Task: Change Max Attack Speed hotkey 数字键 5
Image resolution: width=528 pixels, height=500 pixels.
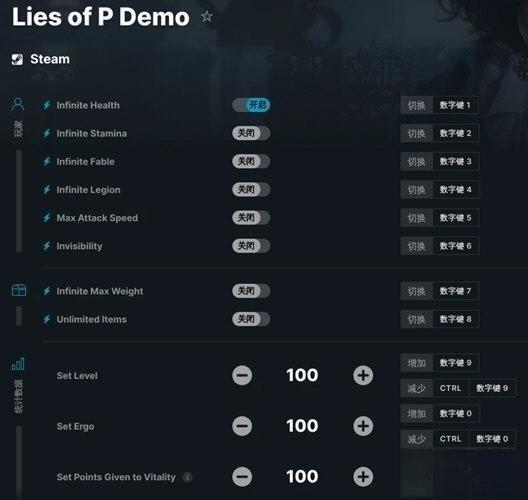Action: [x=456, y=218]
